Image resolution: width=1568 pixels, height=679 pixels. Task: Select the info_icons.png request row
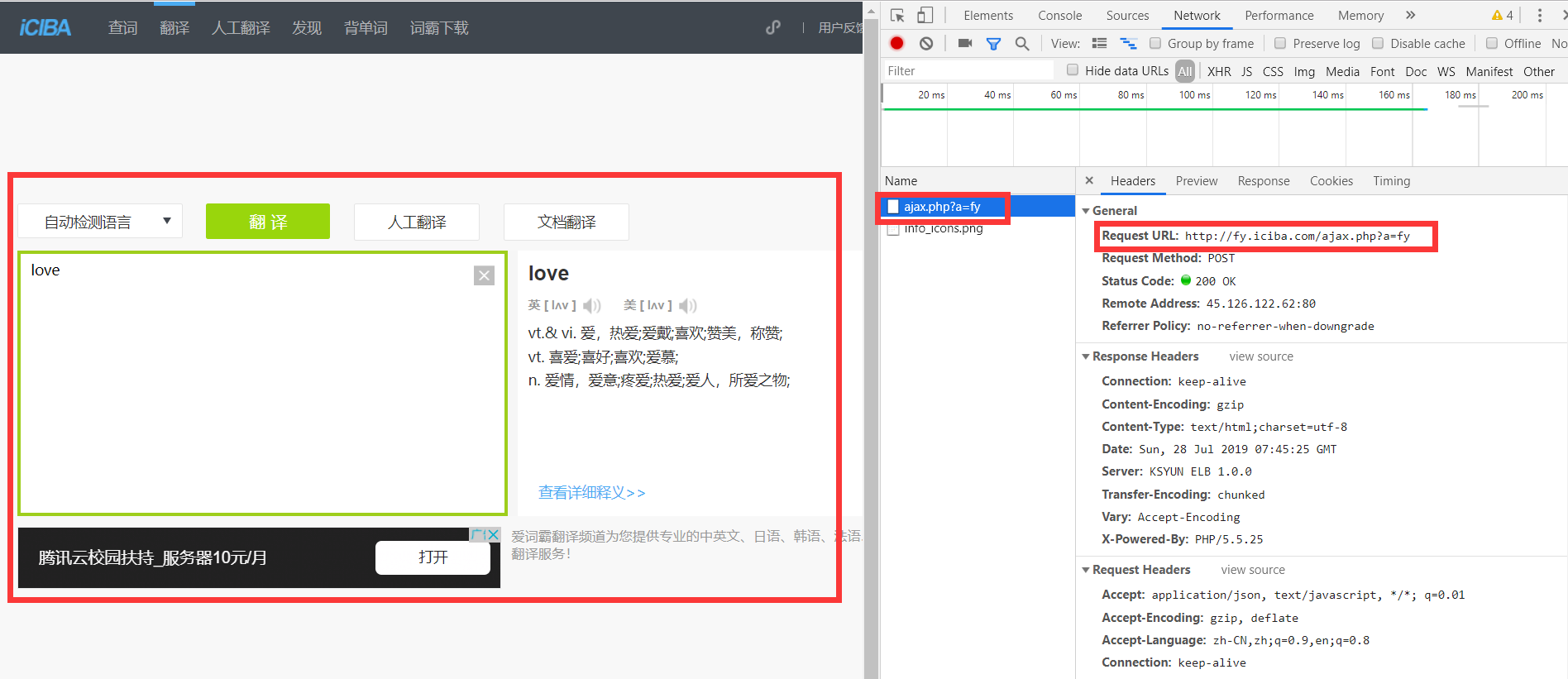pos(978,228)
